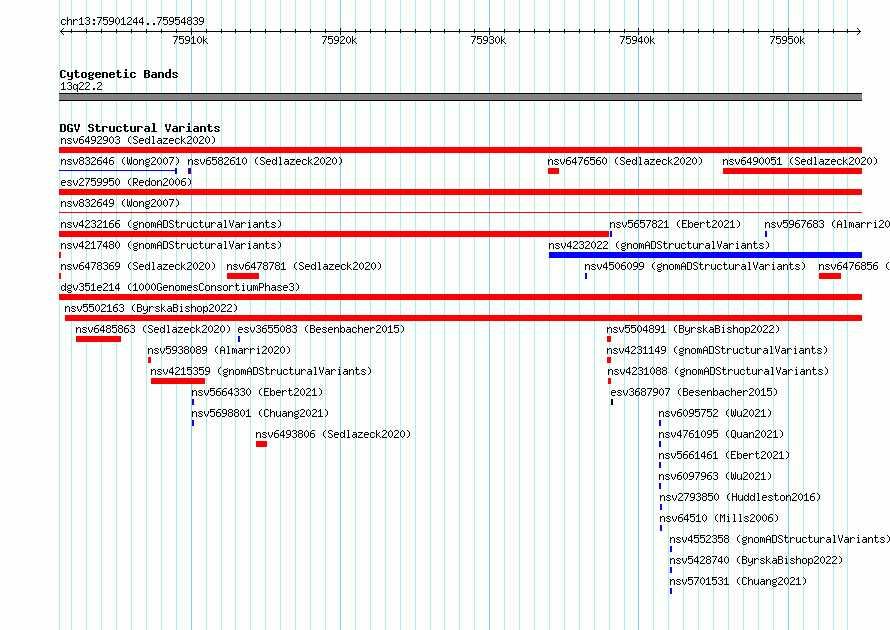
Task: Click the nsv6485863 (Sedlazeck2020) label
Action: point(153,329)
